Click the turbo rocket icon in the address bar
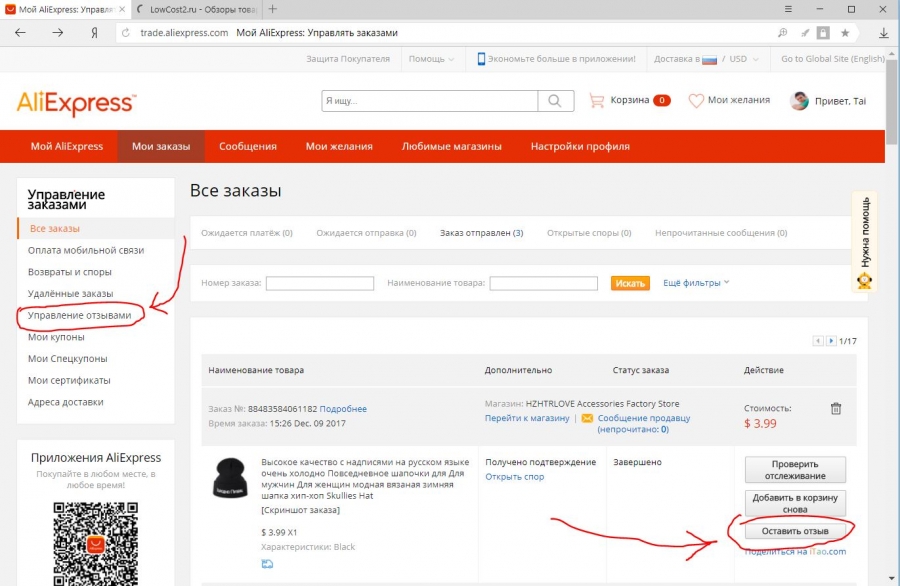900x586 pixels. pyautogui.click(x=805, y=33)
